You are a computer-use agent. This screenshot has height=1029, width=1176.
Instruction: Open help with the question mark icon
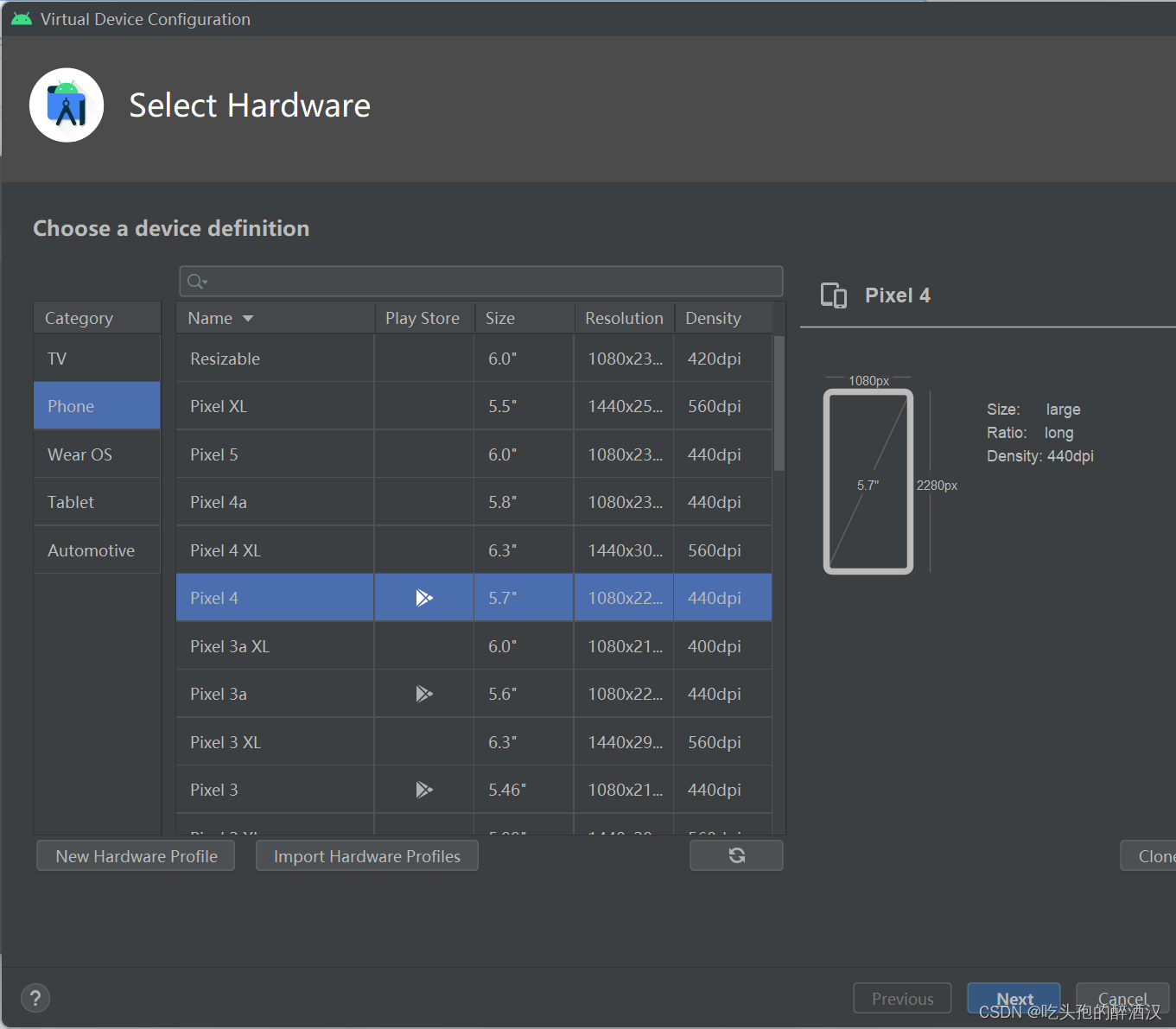point(35,999)
